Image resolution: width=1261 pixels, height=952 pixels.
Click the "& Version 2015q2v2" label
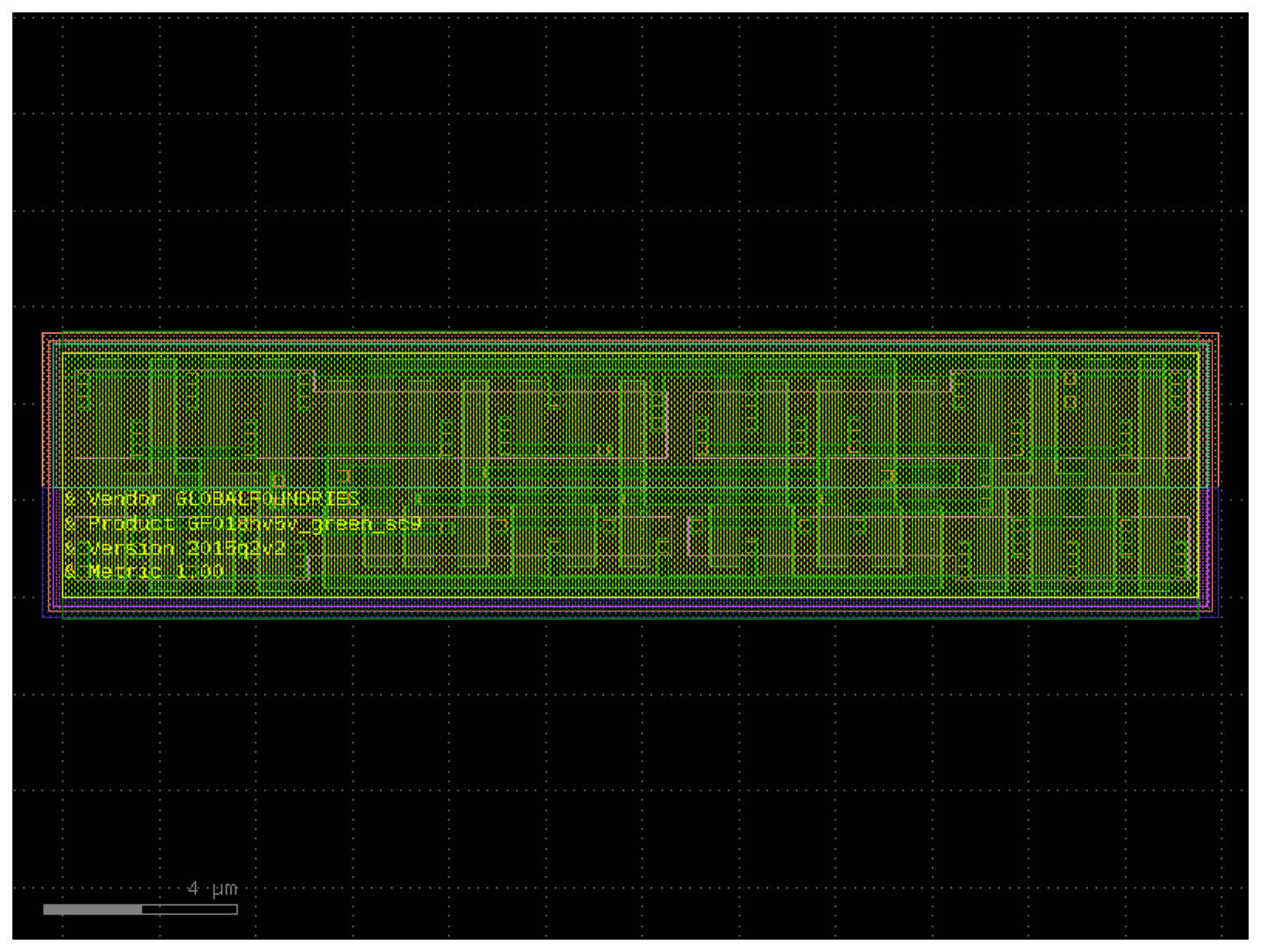click(175, 548)
